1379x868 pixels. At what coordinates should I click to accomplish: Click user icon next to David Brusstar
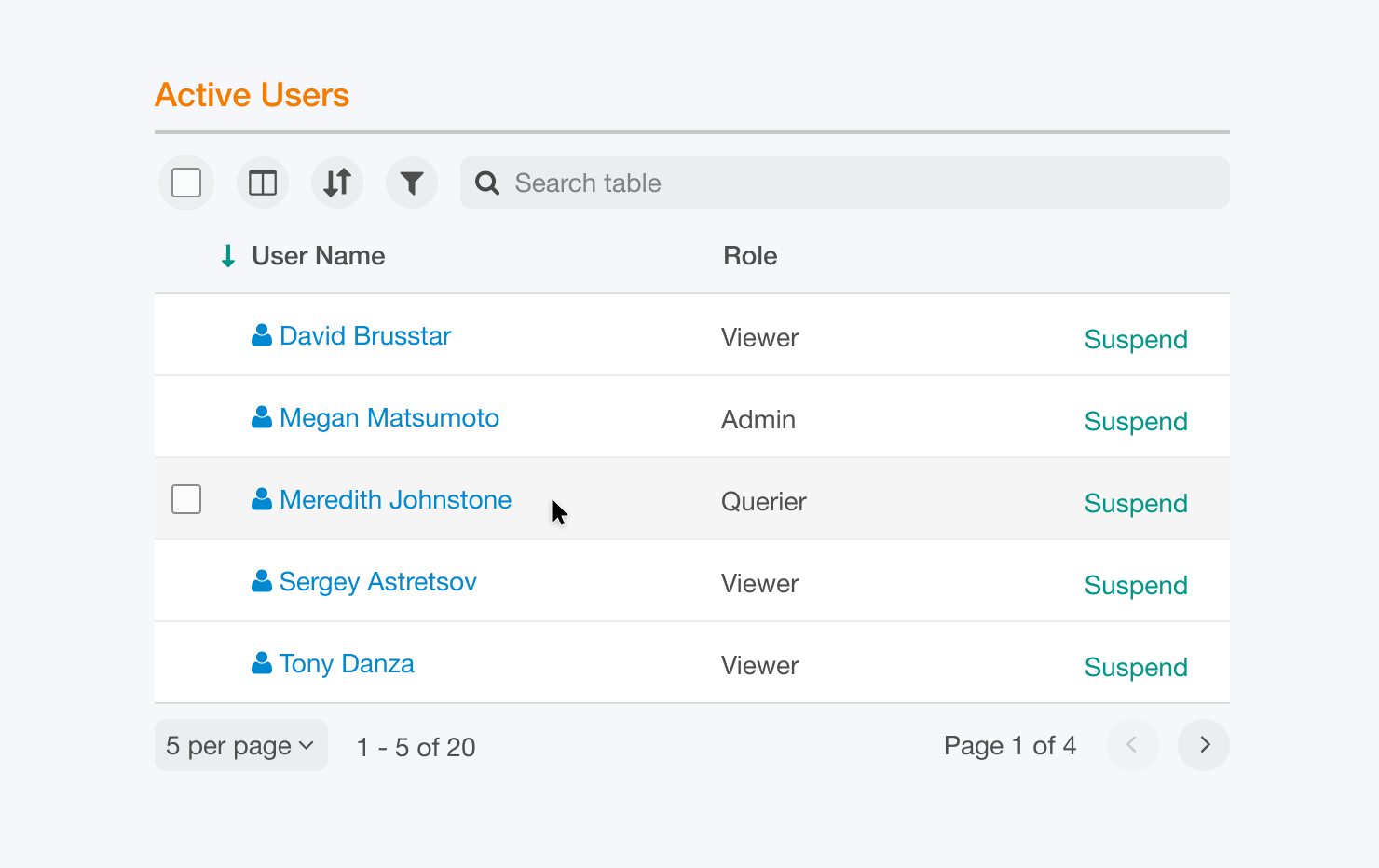(262, 335)
